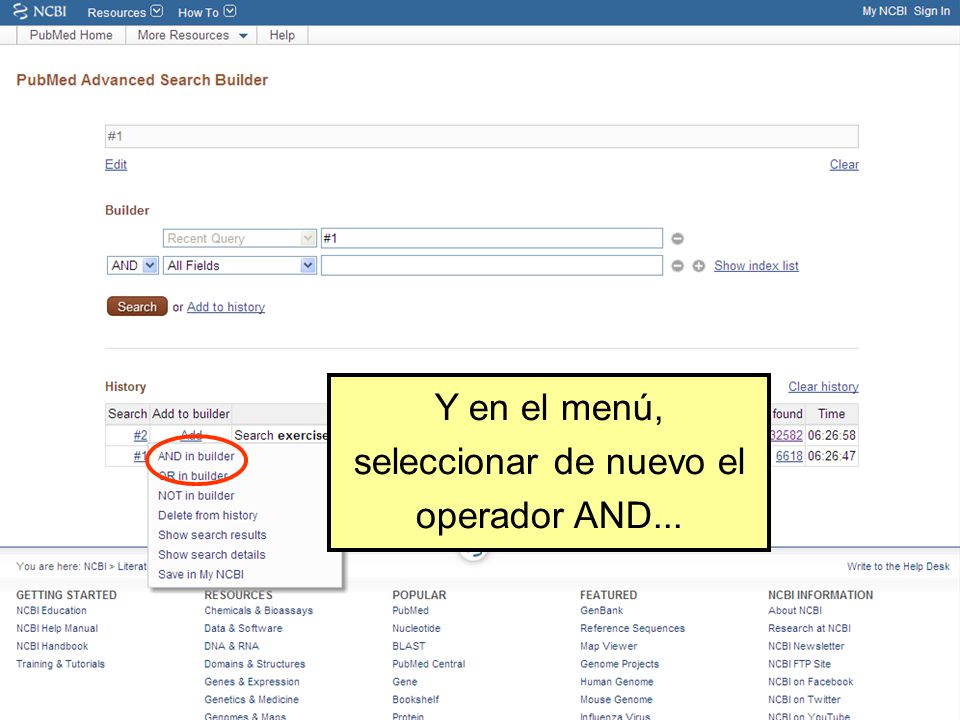Click the NCBI logo in the header
The height and width of the screenshot is (720, 960).
click(x=40, y=12)
